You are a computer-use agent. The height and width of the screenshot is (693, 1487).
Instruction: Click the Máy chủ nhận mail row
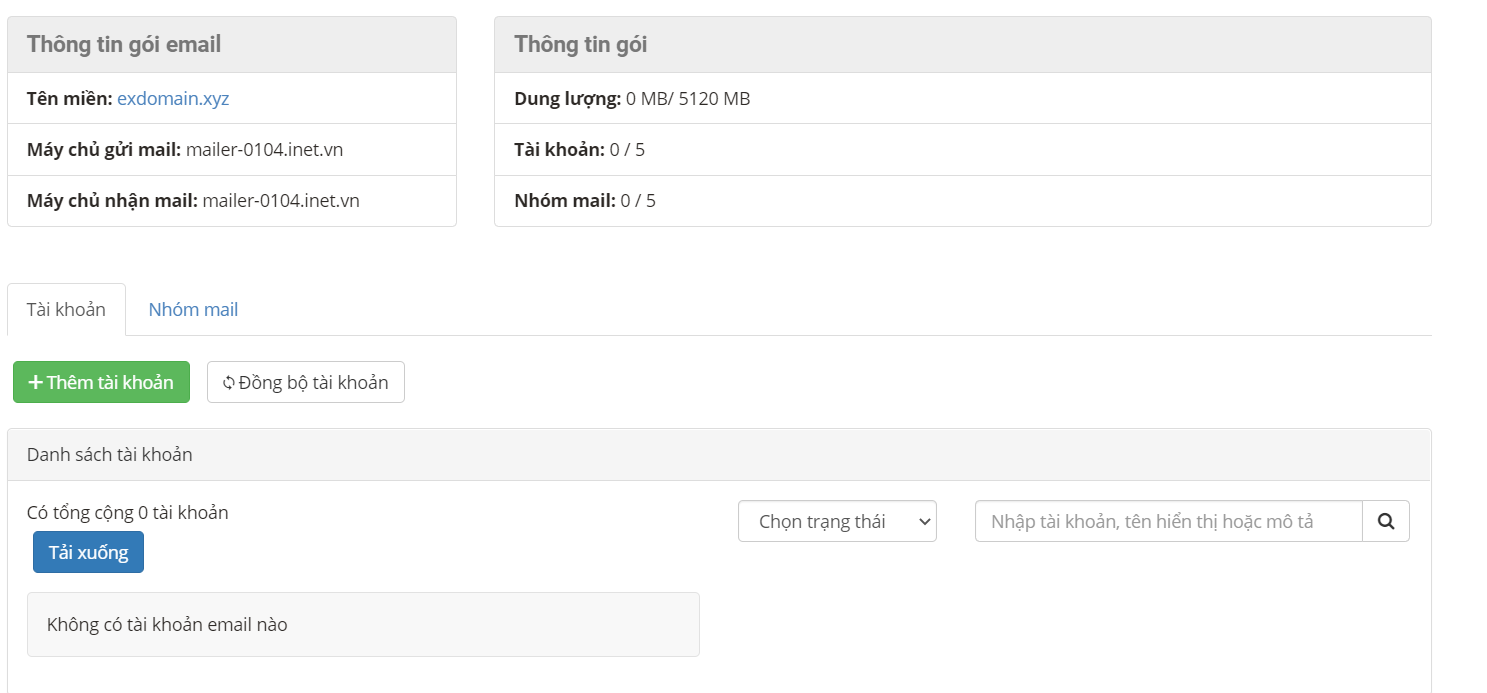232,200
